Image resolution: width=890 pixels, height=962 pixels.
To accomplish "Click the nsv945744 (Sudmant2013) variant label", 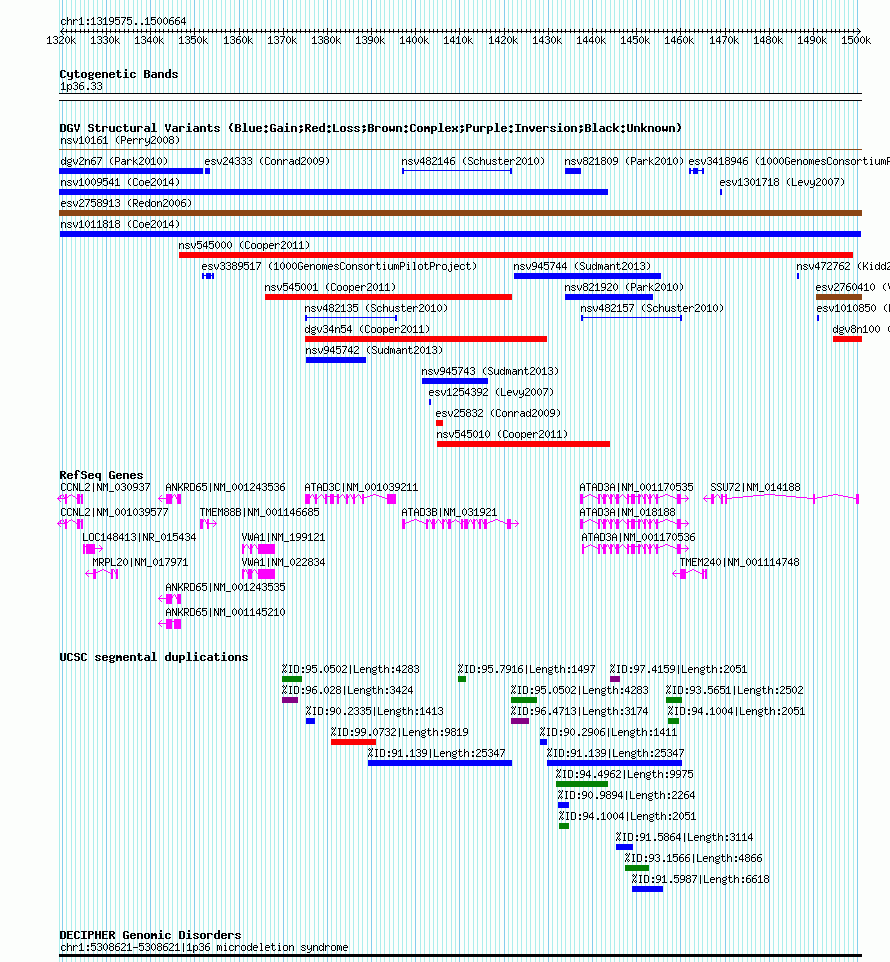I will coord(581,266).
